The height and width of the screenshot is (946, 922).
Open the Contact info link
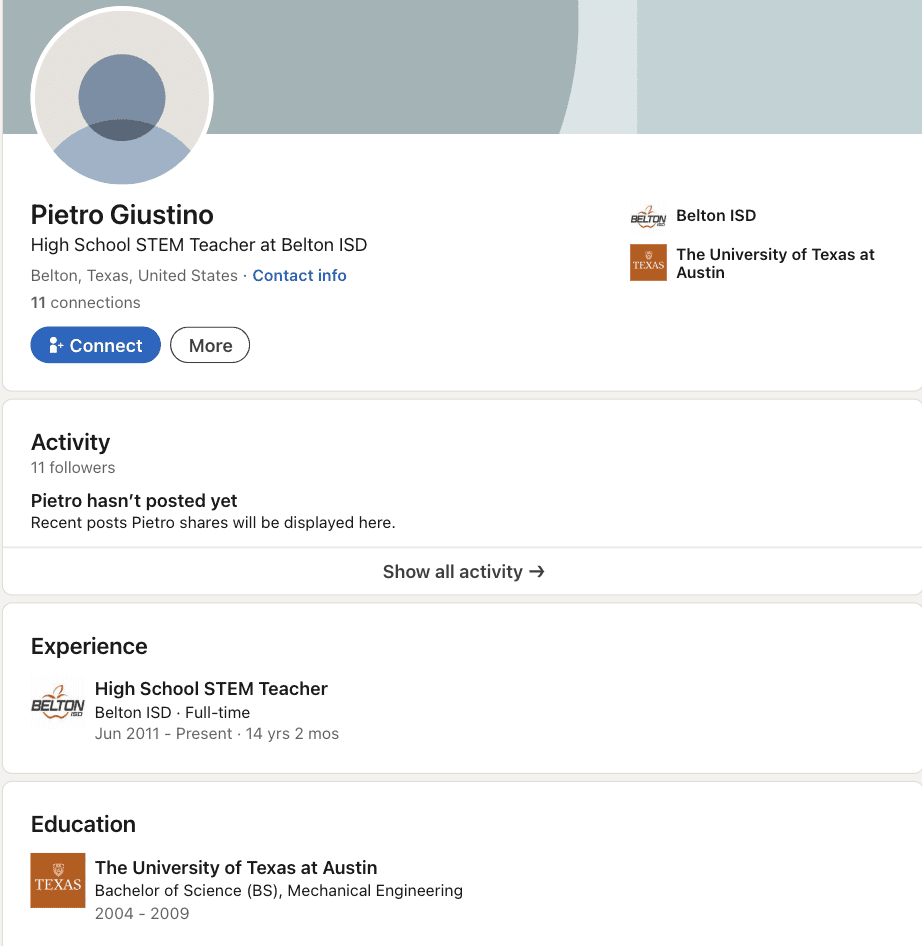coord(299,276)
